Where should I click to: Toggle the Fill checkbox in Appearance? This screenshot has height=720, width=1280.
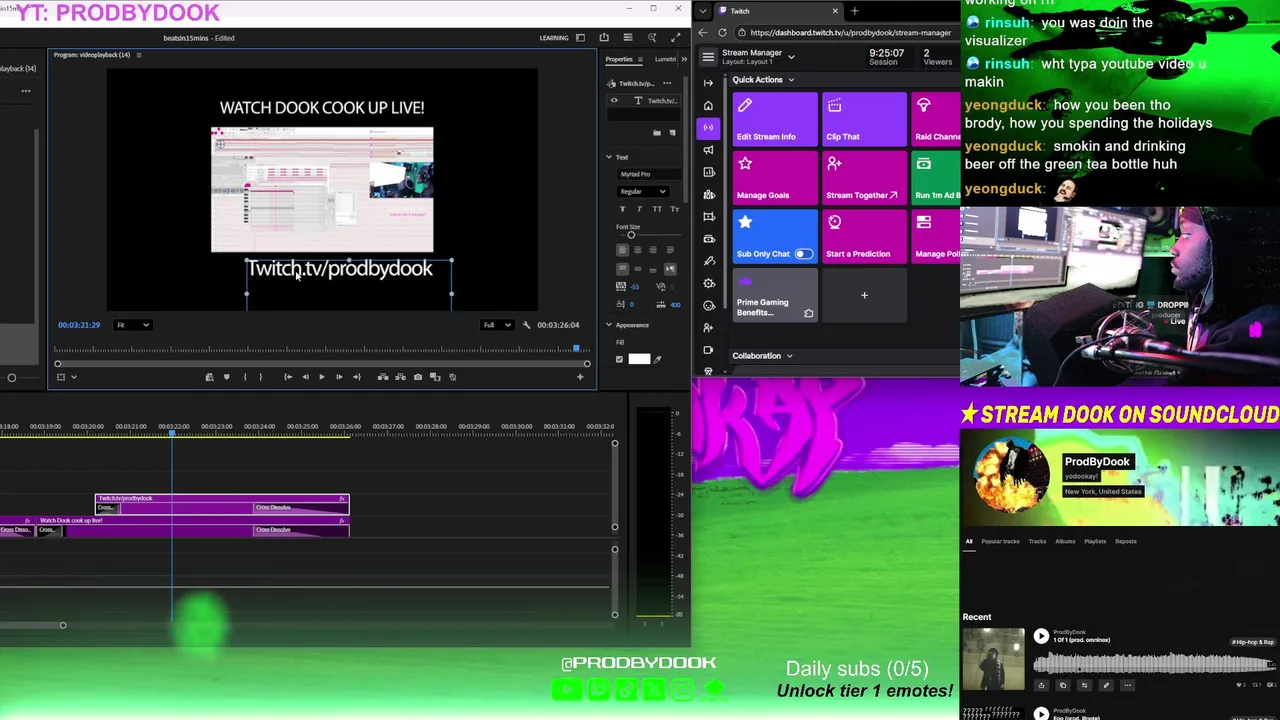pos(619,359)
